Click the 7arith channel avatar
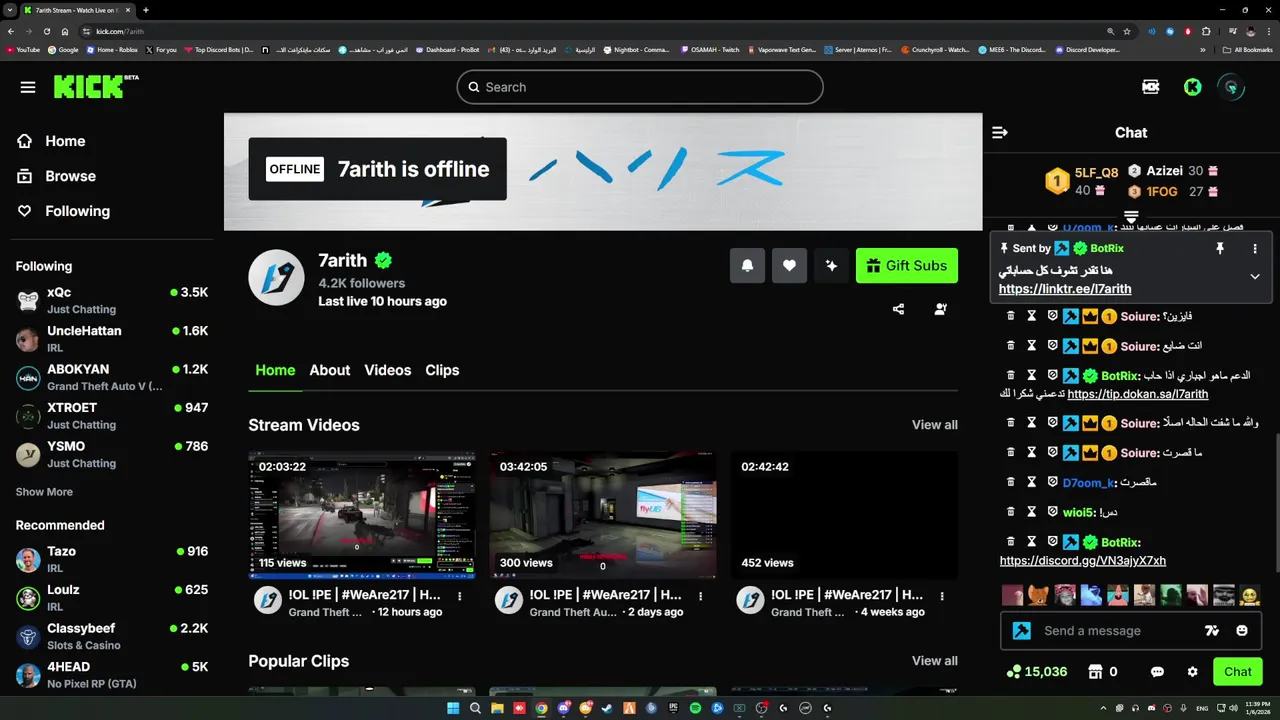1280x720 pixels. [276, 277]
